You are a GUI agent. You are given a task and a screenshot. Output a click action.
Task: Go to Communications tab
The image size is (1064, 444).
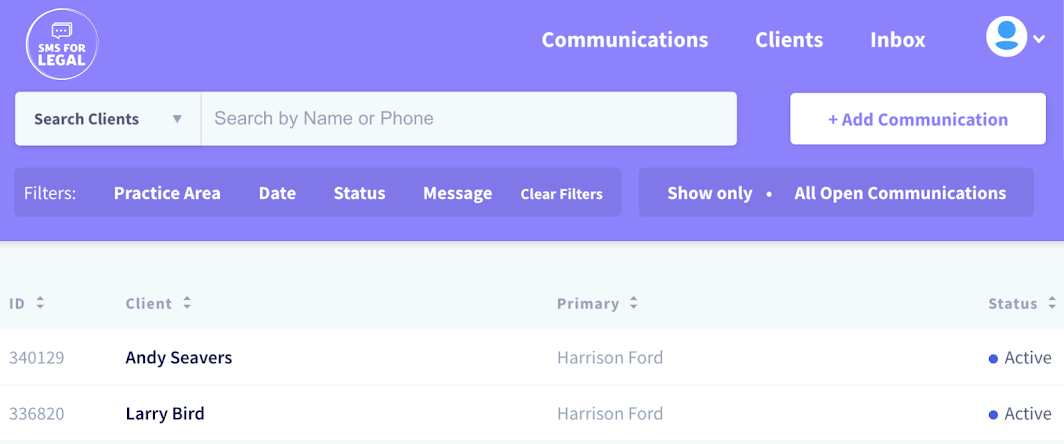tap(625, 39)
